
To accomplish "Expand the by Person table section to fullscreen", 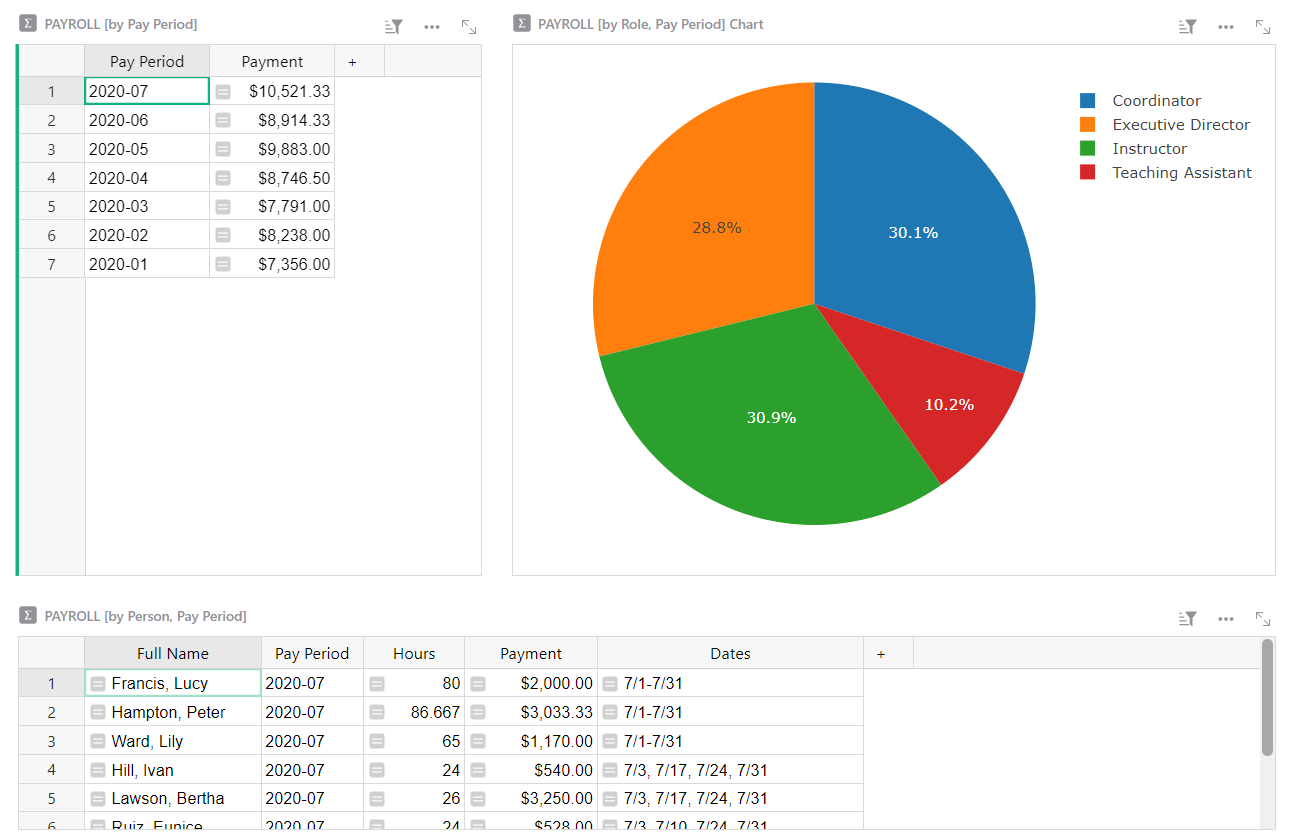I will pos(1263,619).
